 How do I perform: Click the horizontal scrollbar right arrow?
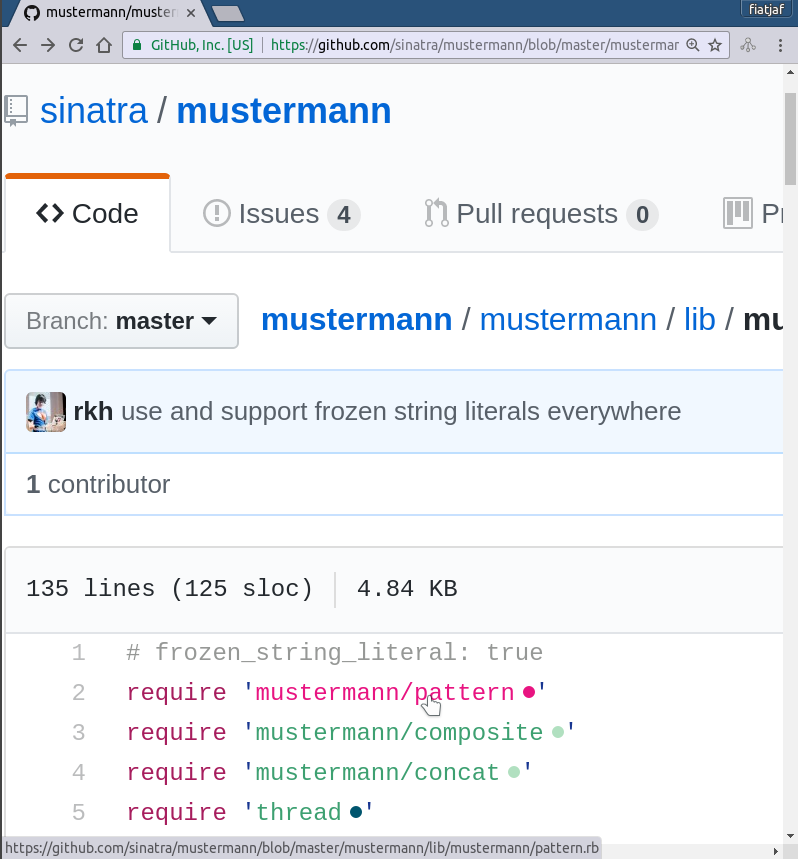[x=776, y=851]
